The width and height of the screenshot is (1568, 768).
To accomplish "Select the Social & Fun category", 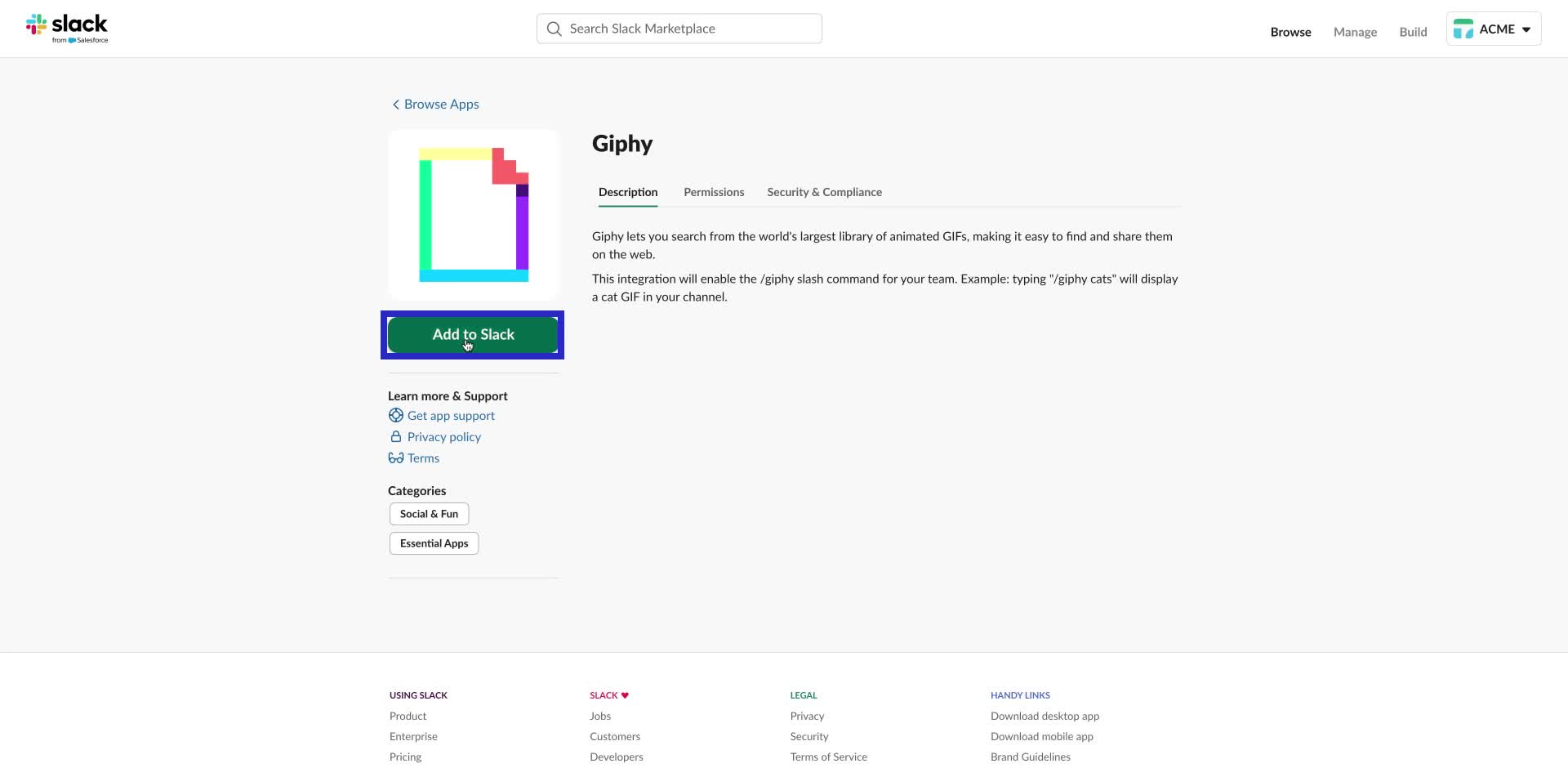I will coord(429,513).
